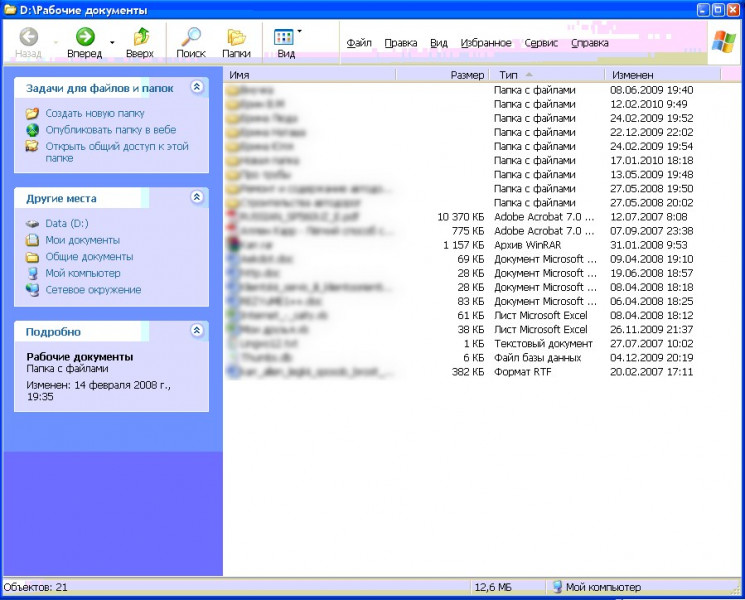Click the Data (D:) drive icon
The width and height of the screenshot is (745, 600).
point(33,224)
